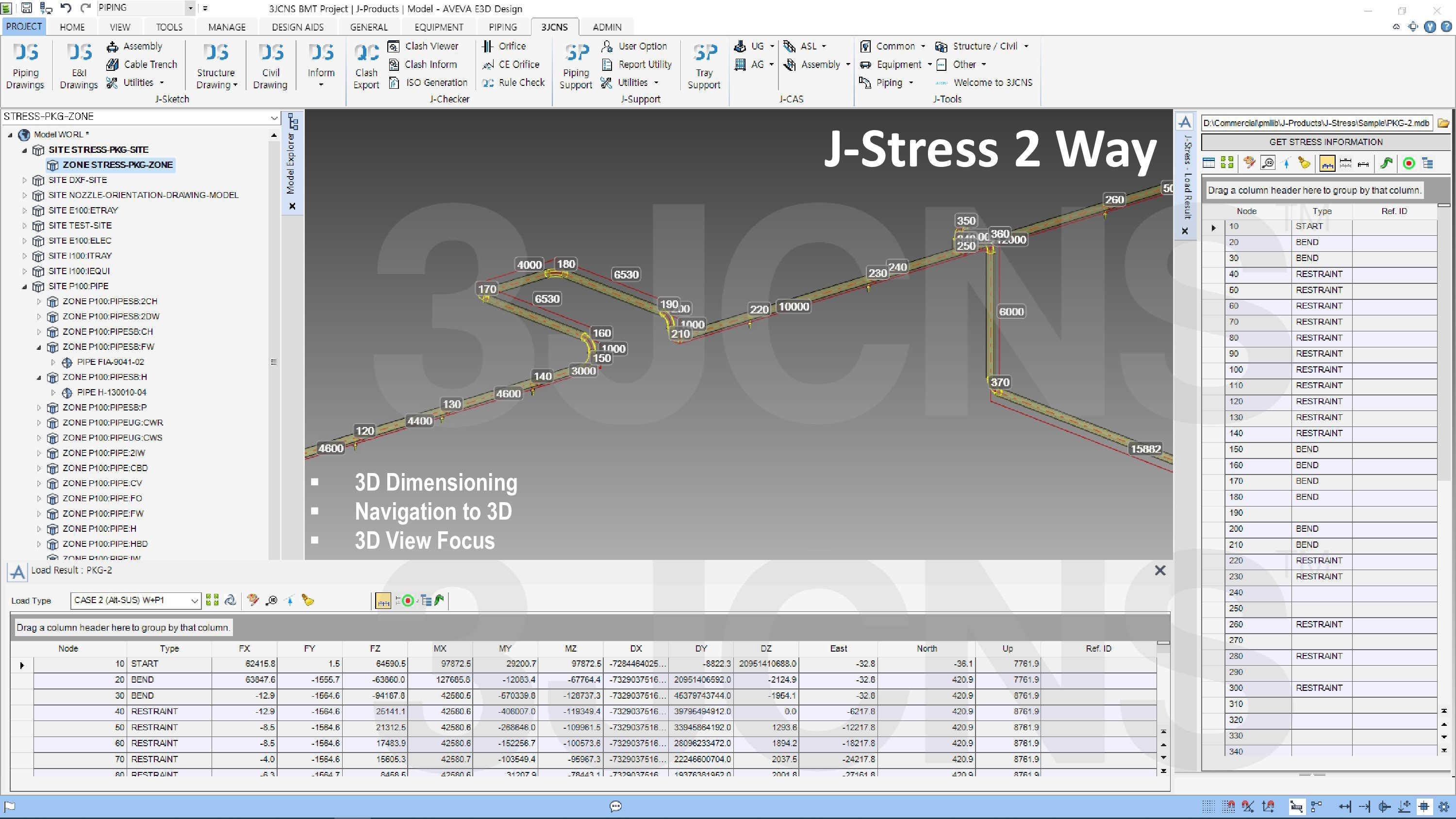Switch to the HOME ribbon tab
The height and width of the screenshot is (819, 1456).
72,27
